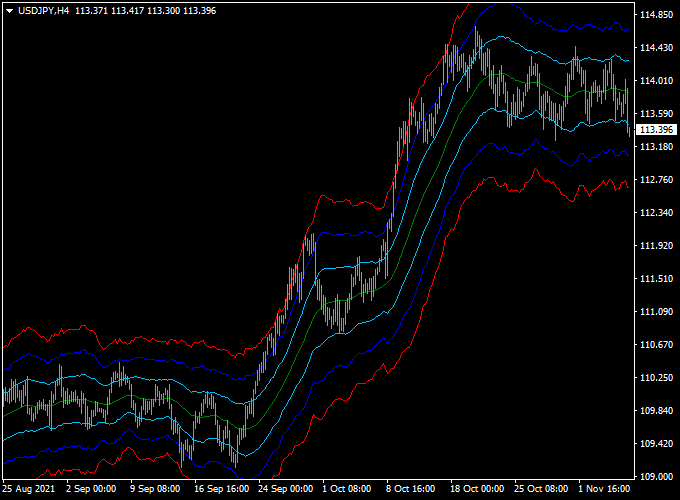Click the 110.250 price axis label
Screen dimensions: 680x500
click(656, 378)
